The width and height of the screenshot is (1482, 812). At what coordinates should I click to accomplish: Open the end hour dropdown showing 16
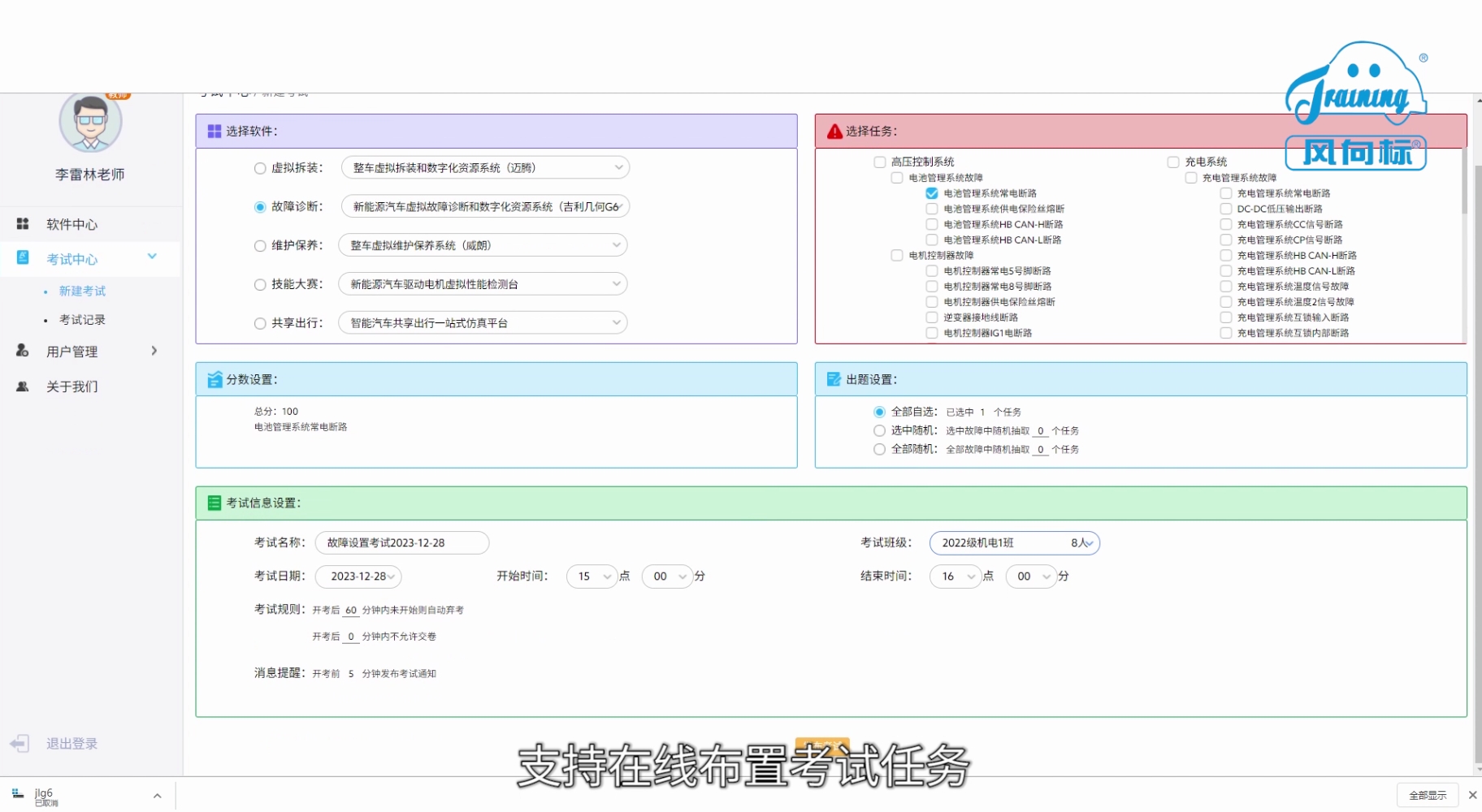(955, 577)
